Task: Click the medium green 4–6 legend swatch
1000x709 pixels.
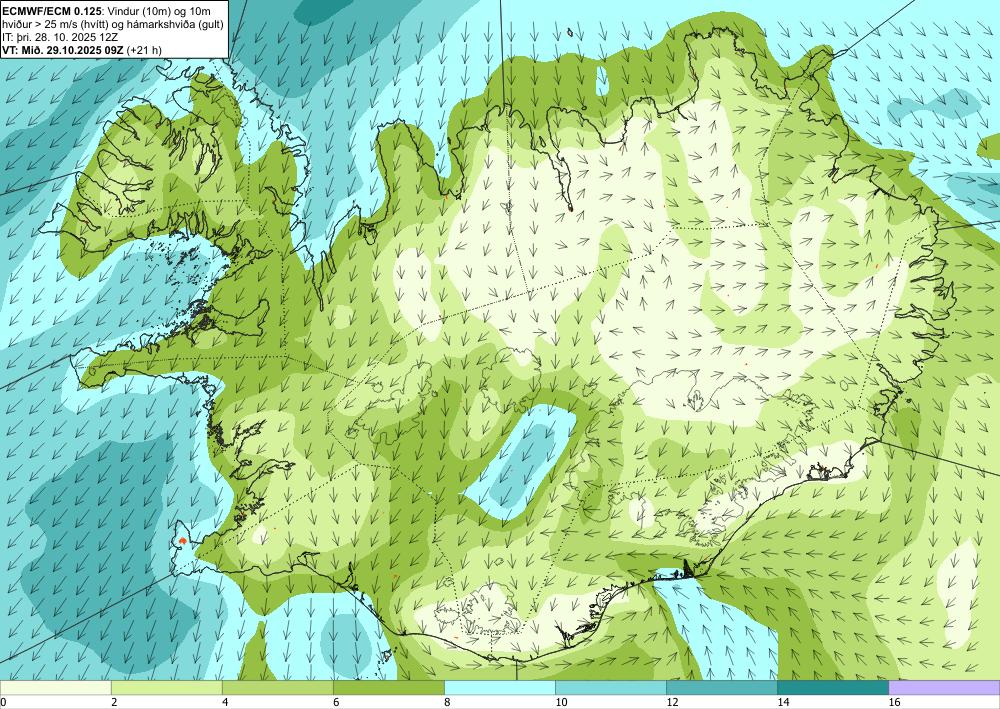Action: [277, 687]
